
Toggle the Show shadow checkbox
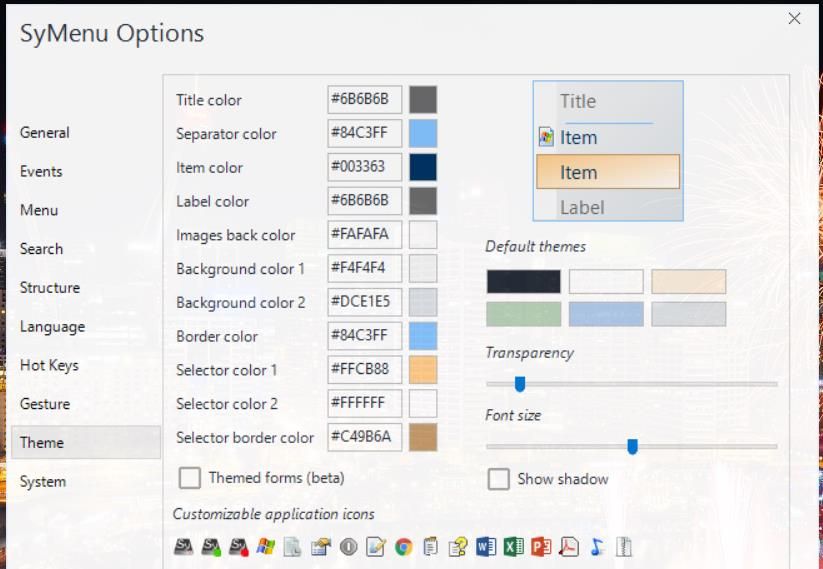tap(498, 479)
